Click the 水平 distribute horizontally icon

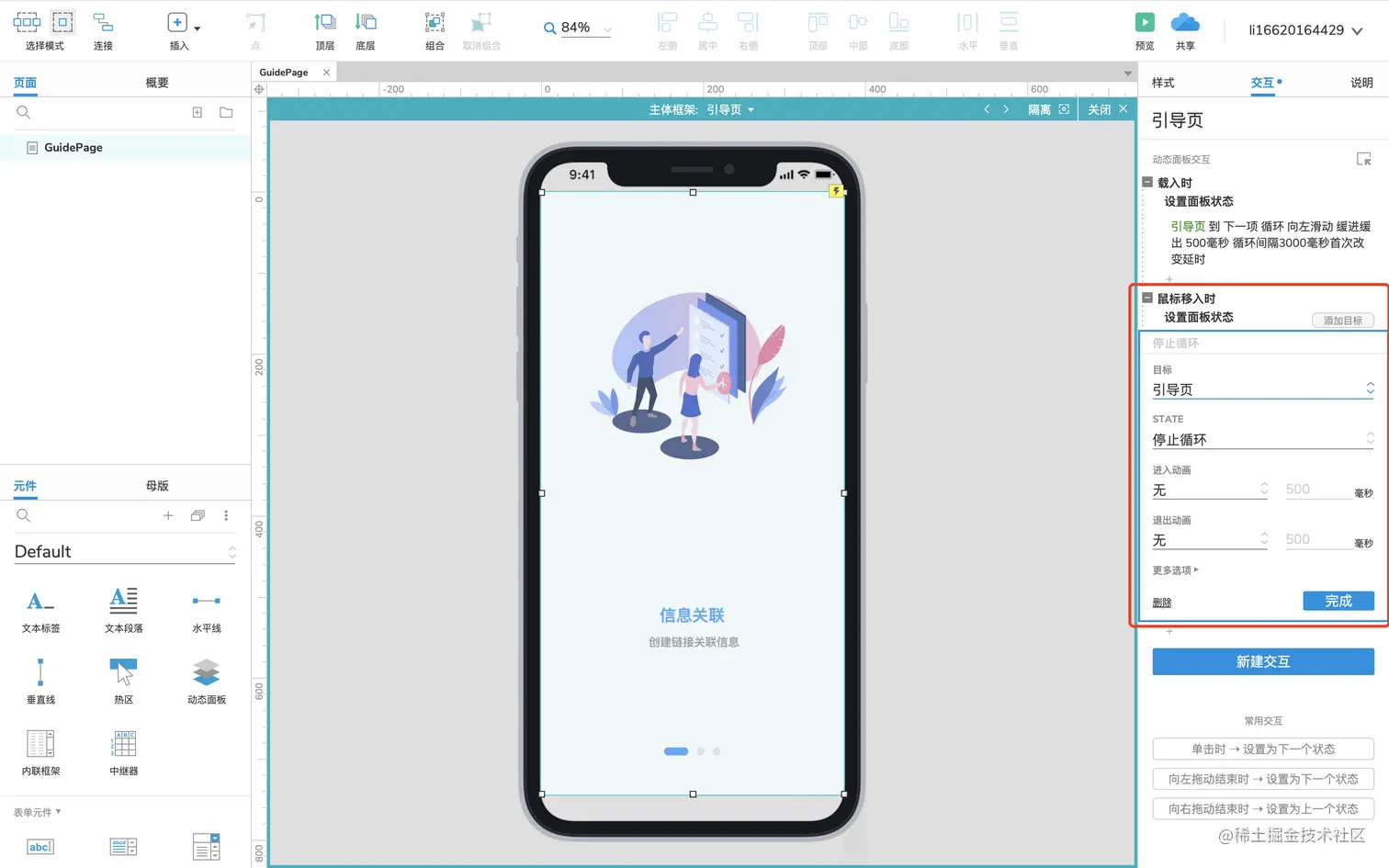click(968, 22)
